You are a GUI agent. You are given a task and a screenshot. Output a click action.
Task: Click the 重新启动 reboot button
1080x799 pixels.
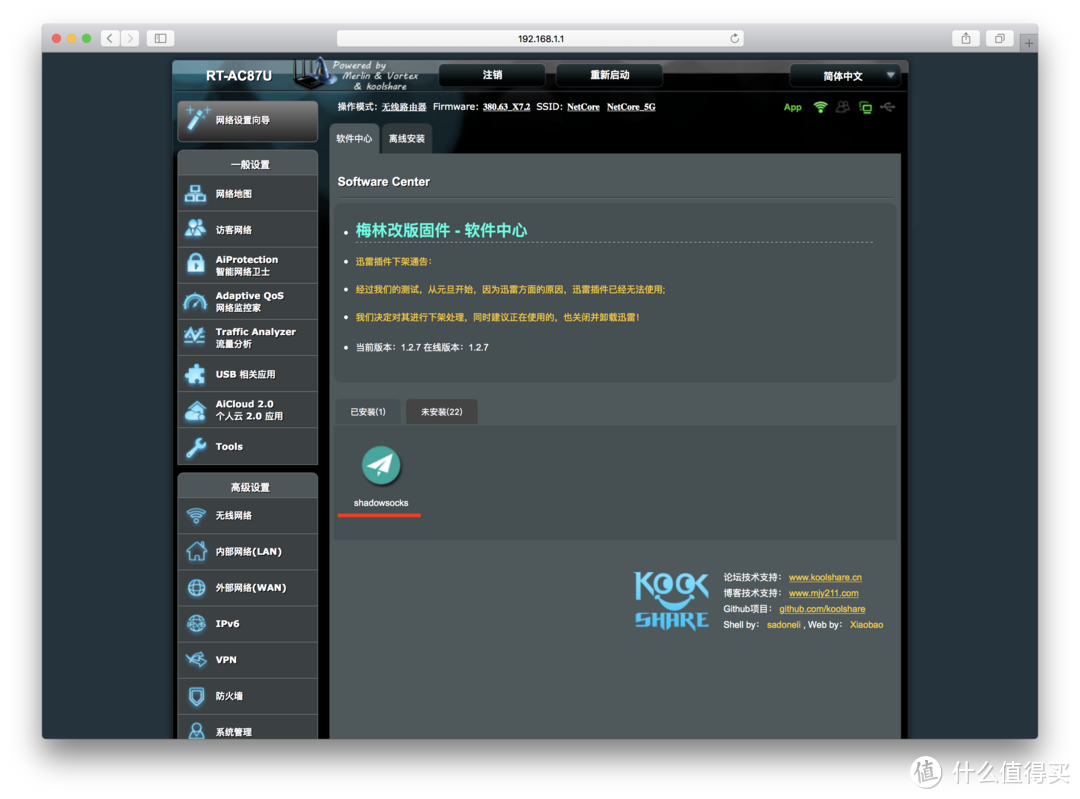[x=610, y=75]
